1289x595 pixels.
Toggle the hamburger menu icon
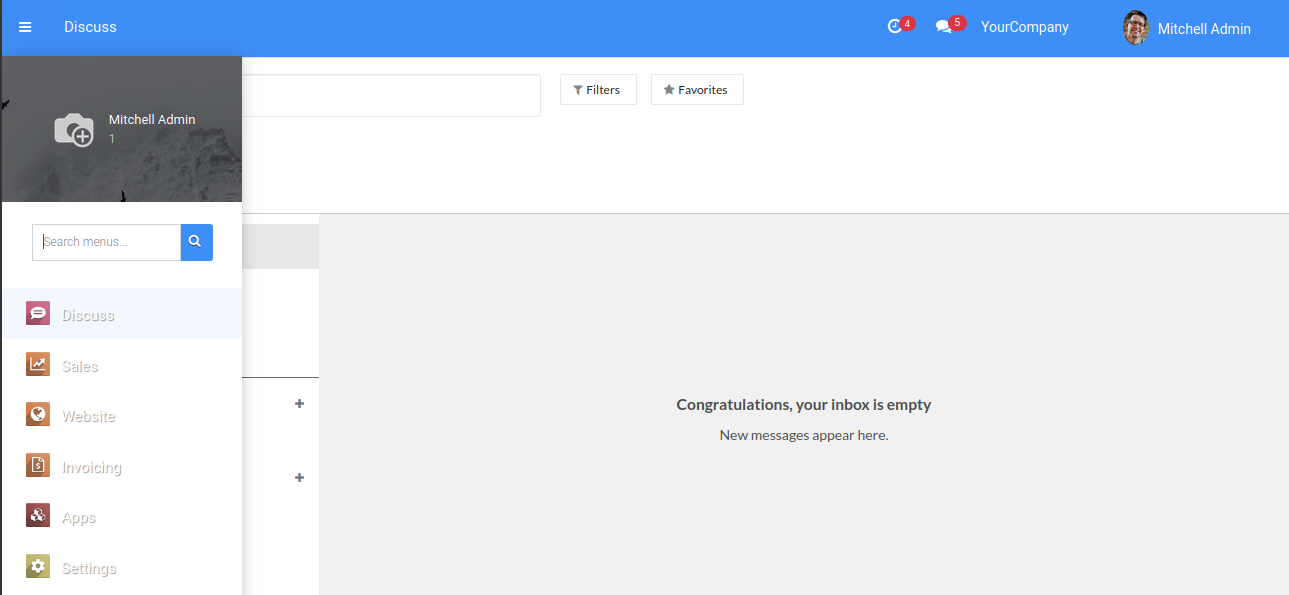(25, 27)
